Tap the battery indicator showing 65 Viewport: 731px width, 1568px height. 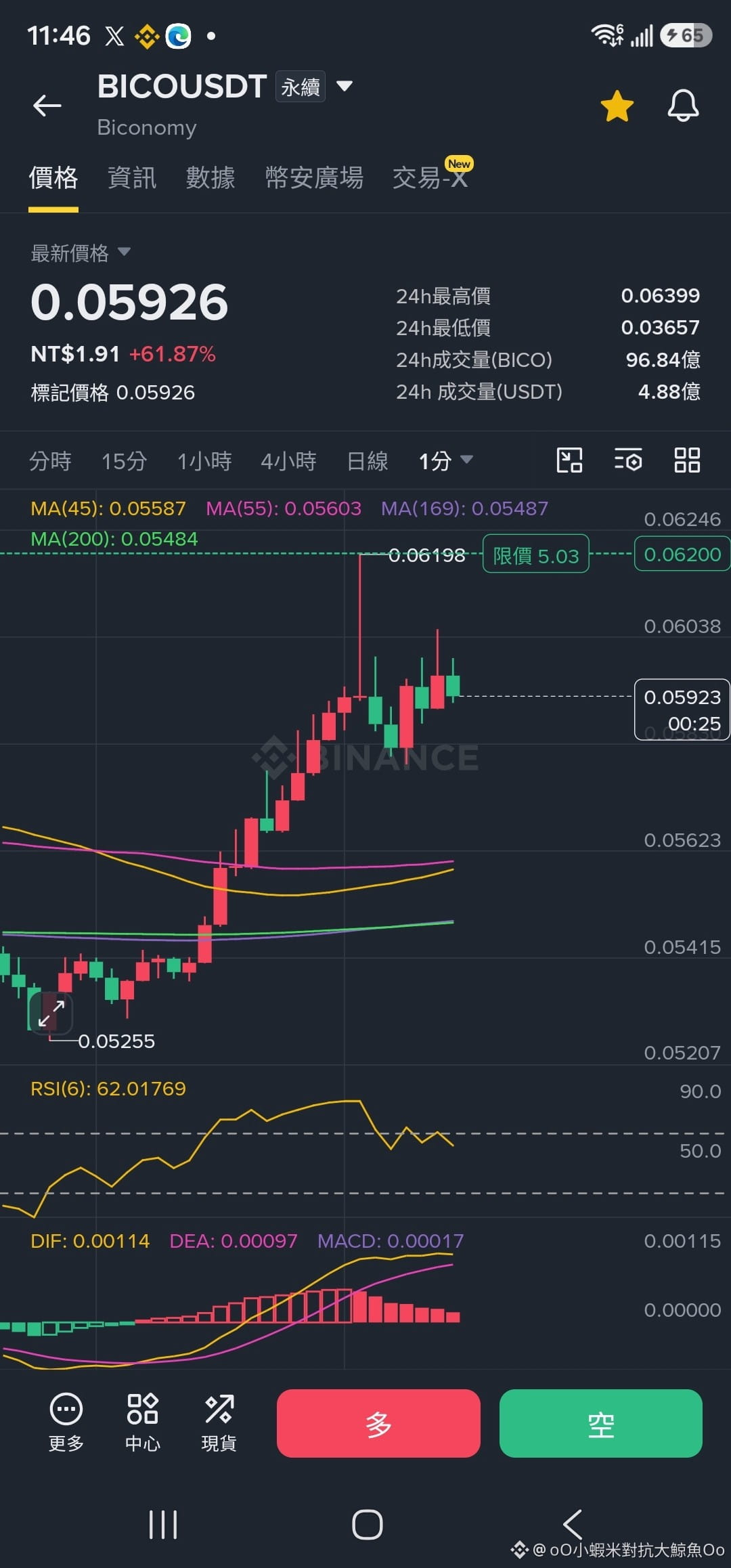[686, 35]
